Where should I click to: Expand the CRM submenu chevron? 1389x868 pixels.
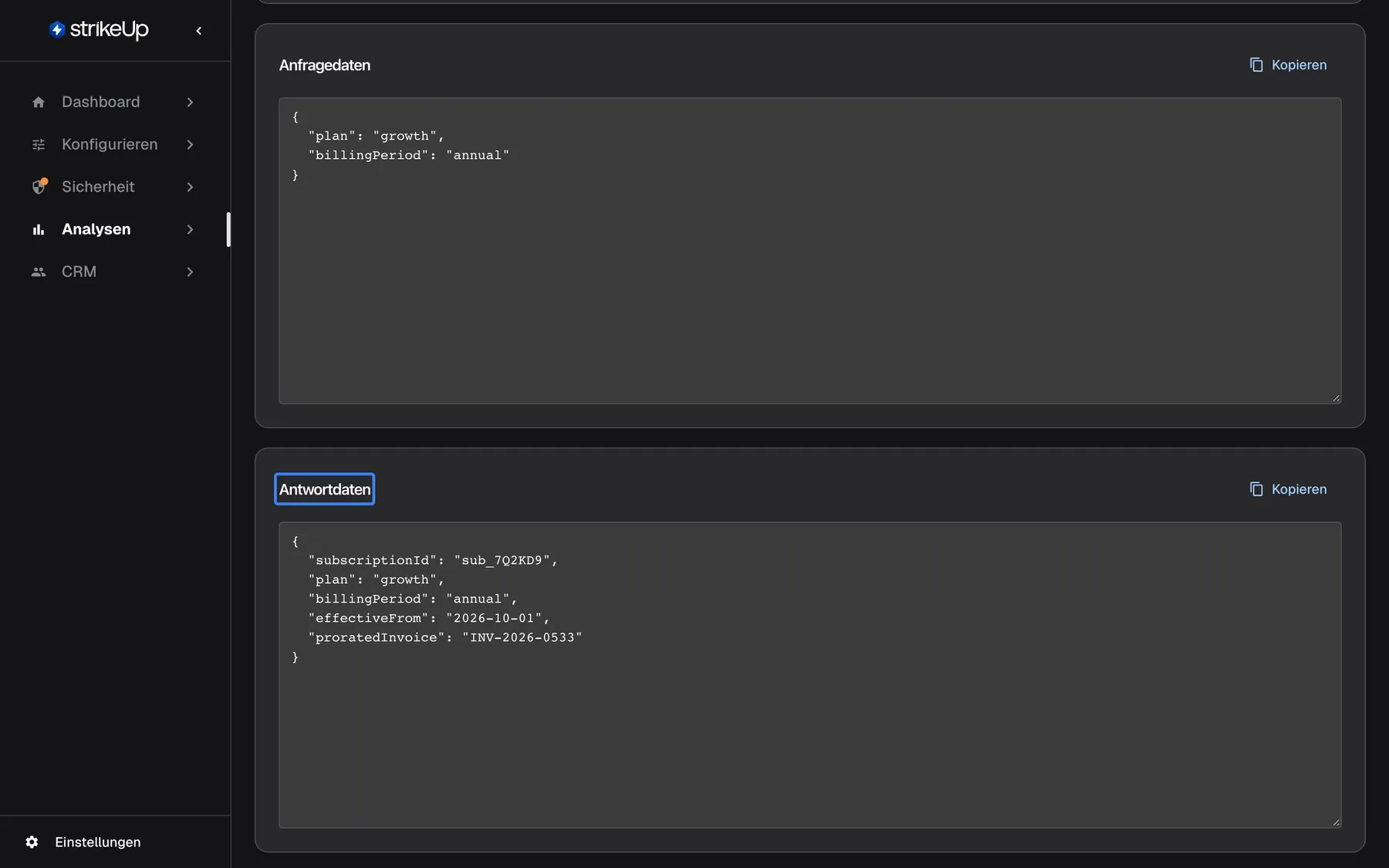190,272
